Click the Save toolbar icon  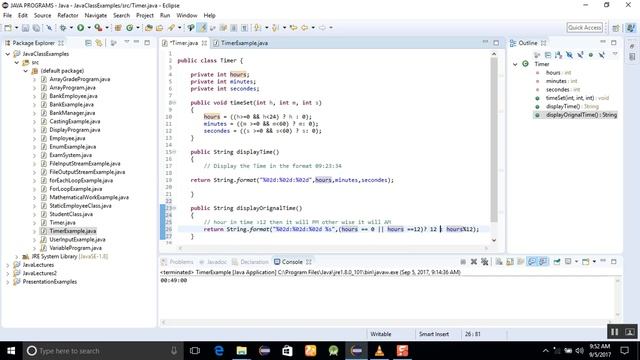click(25, 28)
